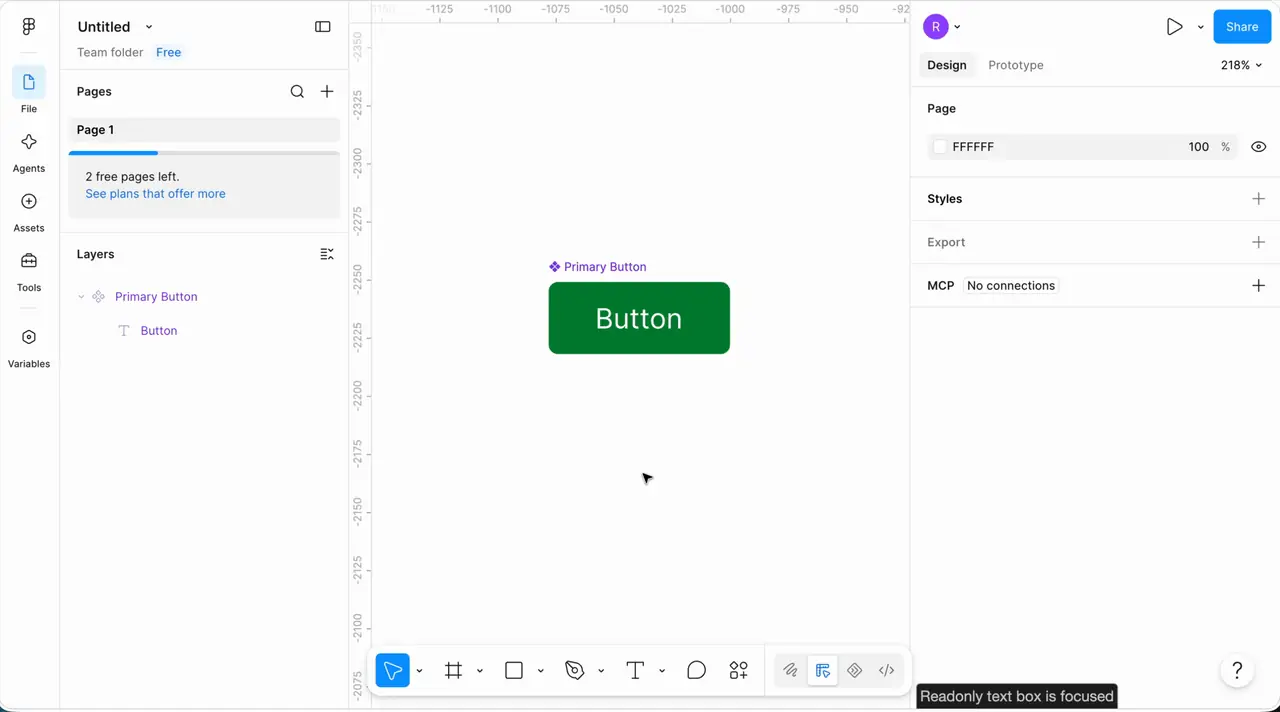
Task: Select the Pen tool
Action: tap(574, 670)
